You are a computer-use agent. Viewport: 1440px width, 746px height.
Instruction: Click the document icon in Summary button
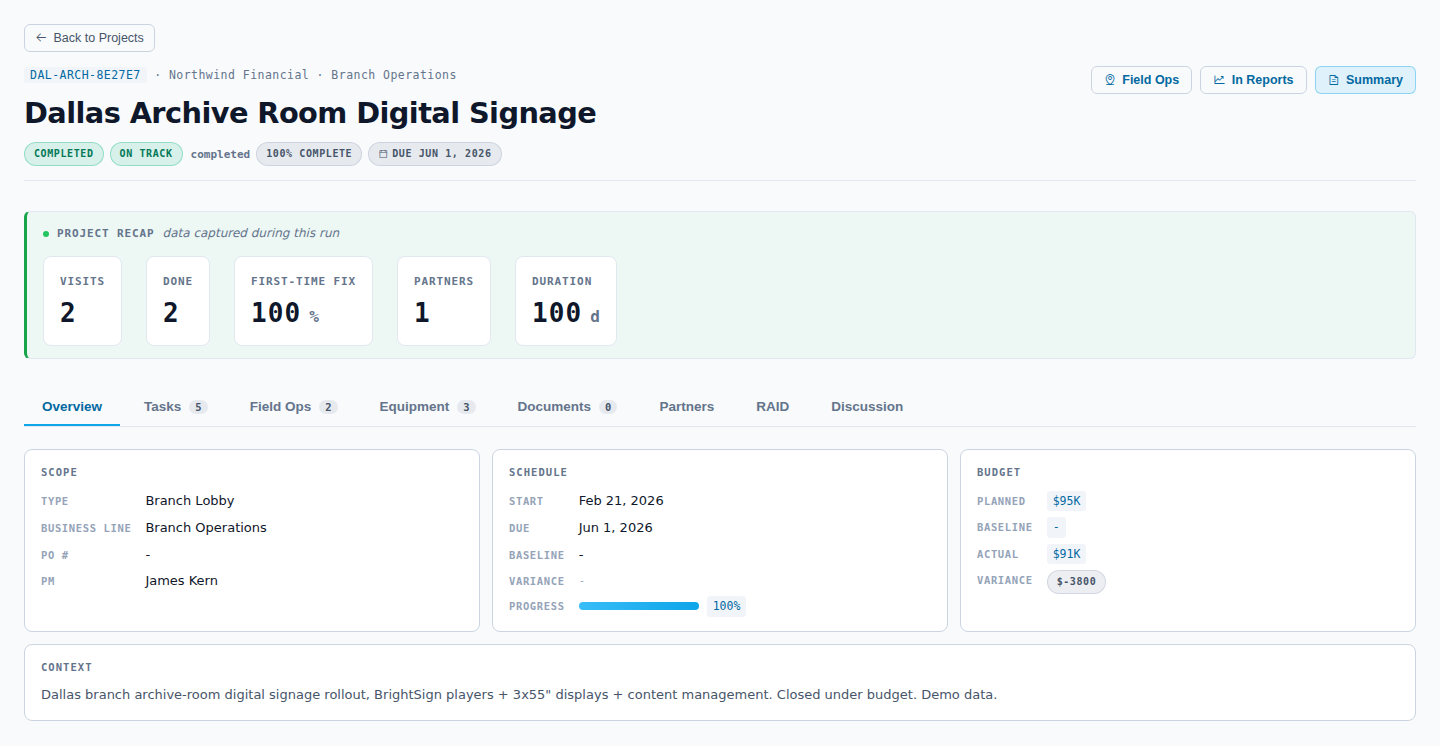pos(1334,80)
